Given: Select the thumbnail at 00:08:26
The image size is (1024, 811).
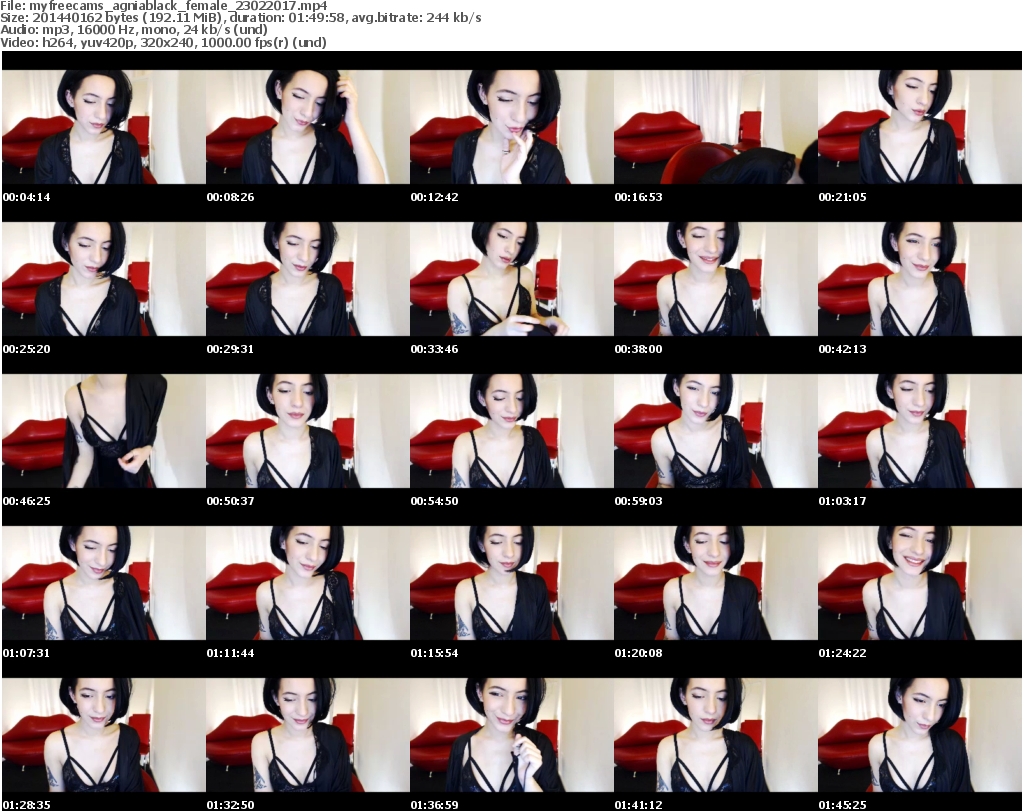Looking at the screenshot, I should 308,127.
